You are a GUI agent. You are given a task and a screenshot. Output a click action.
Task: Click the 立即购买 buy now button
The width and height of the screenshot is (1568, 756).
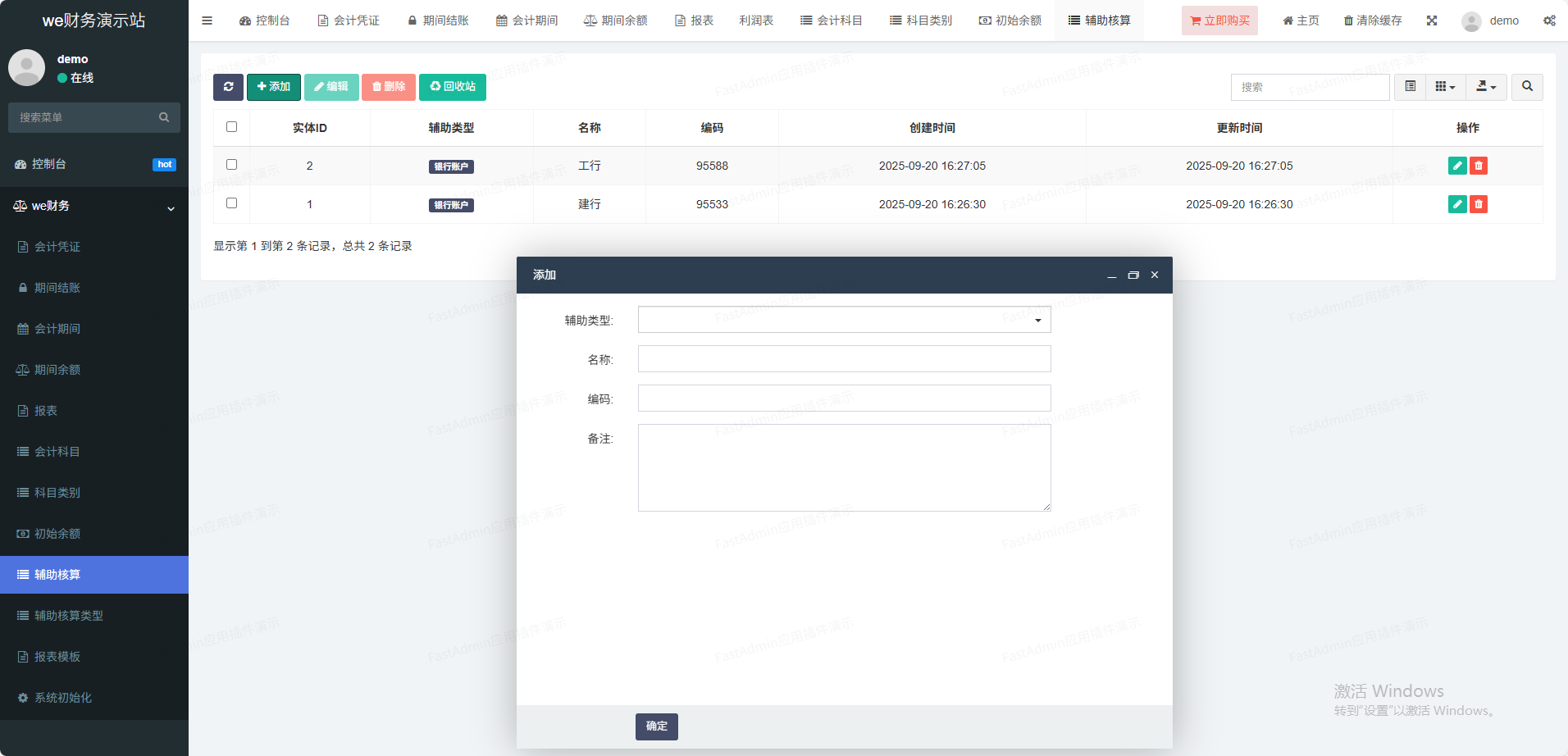tap(1219, 20)
